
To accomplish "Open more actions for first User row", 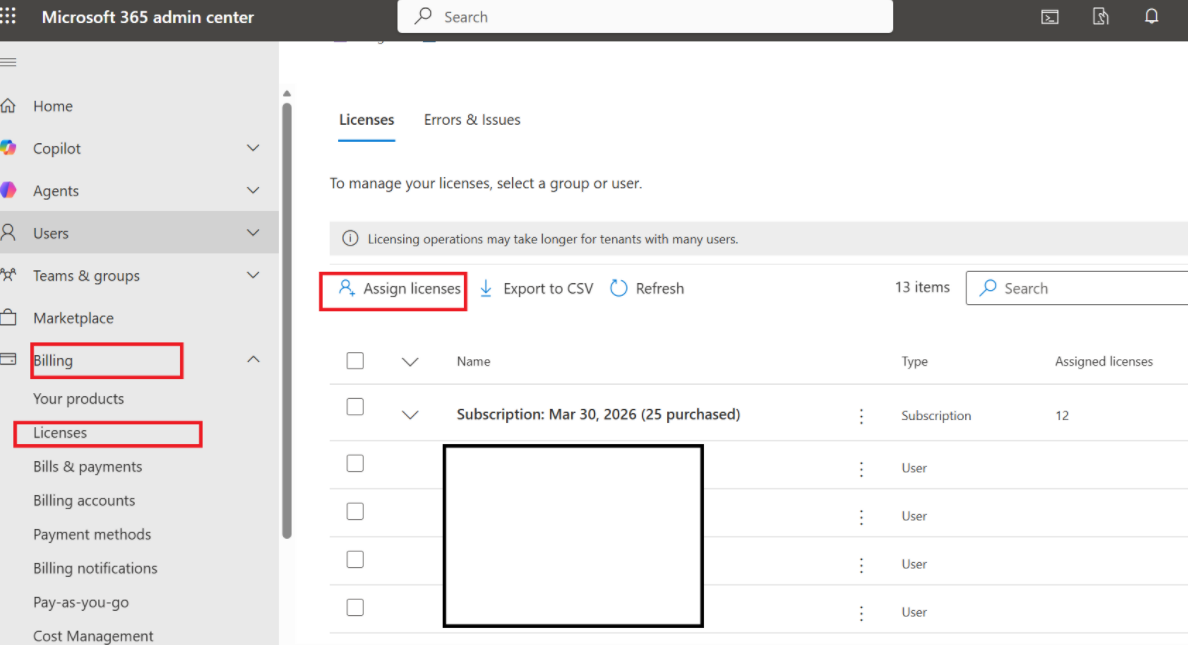I will click(x=861, y=469).
